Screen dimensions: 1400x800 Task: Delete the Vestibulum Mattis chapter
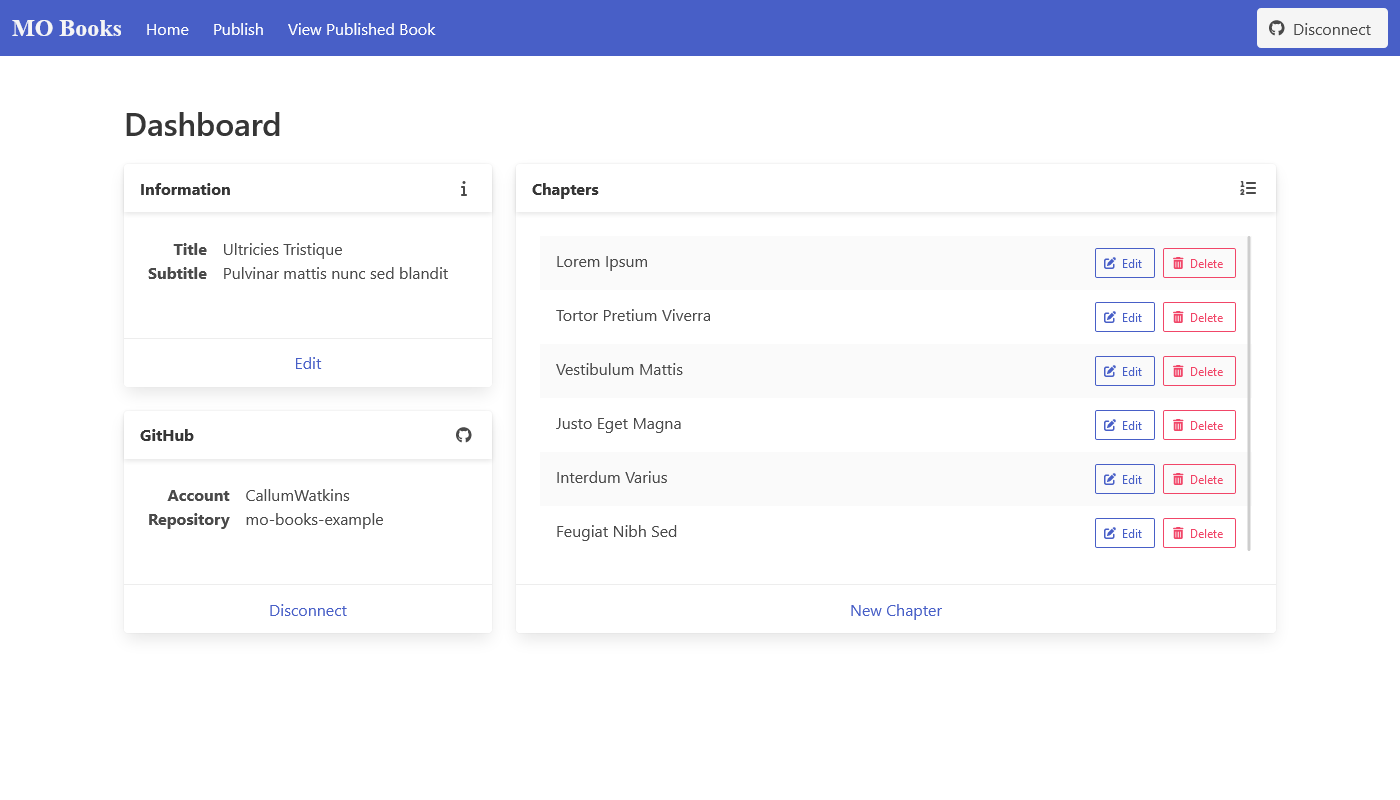coord(1199,371)
